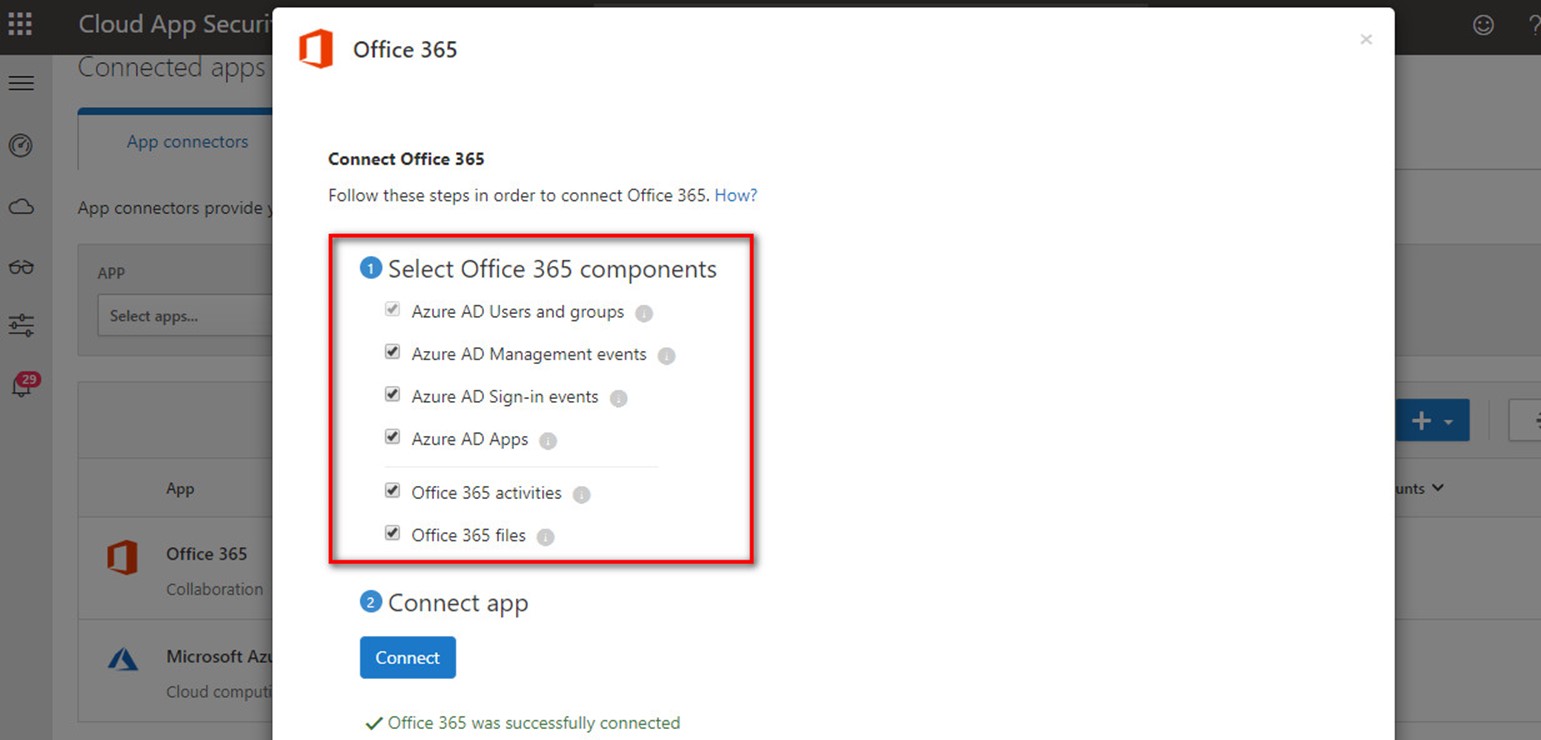Uncheck Office 365 files checkbox
Viewport: 1541px width, 740px height.
pos(392,533)
